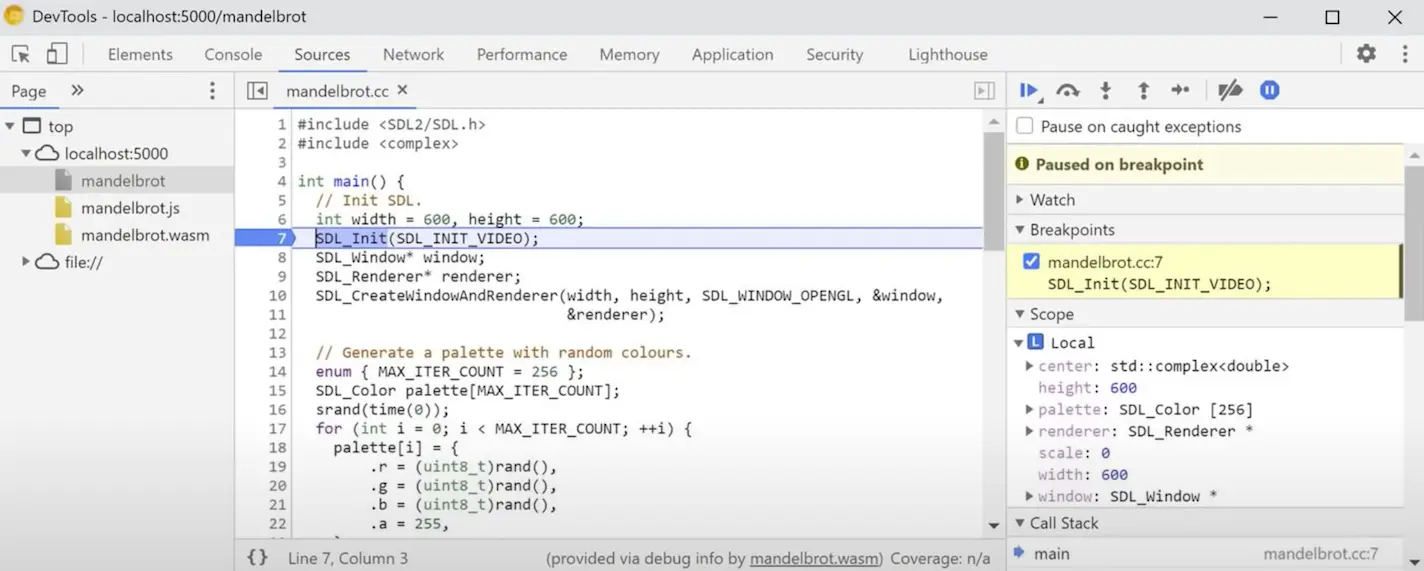1424x571 pixels.
Task: Hide the debugger sidebar icon
Action: click(984, 91)
